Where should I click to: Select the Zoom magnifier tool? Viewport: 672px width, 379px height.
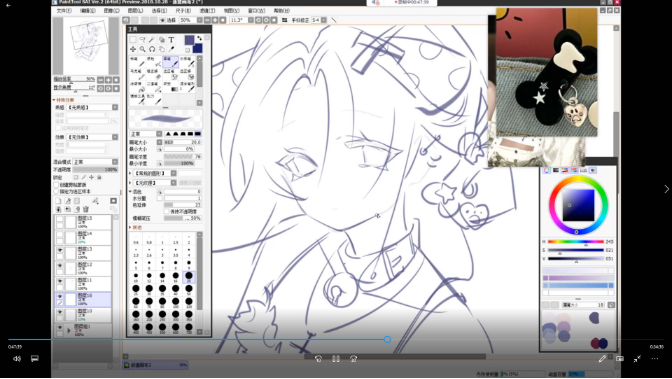142,49
